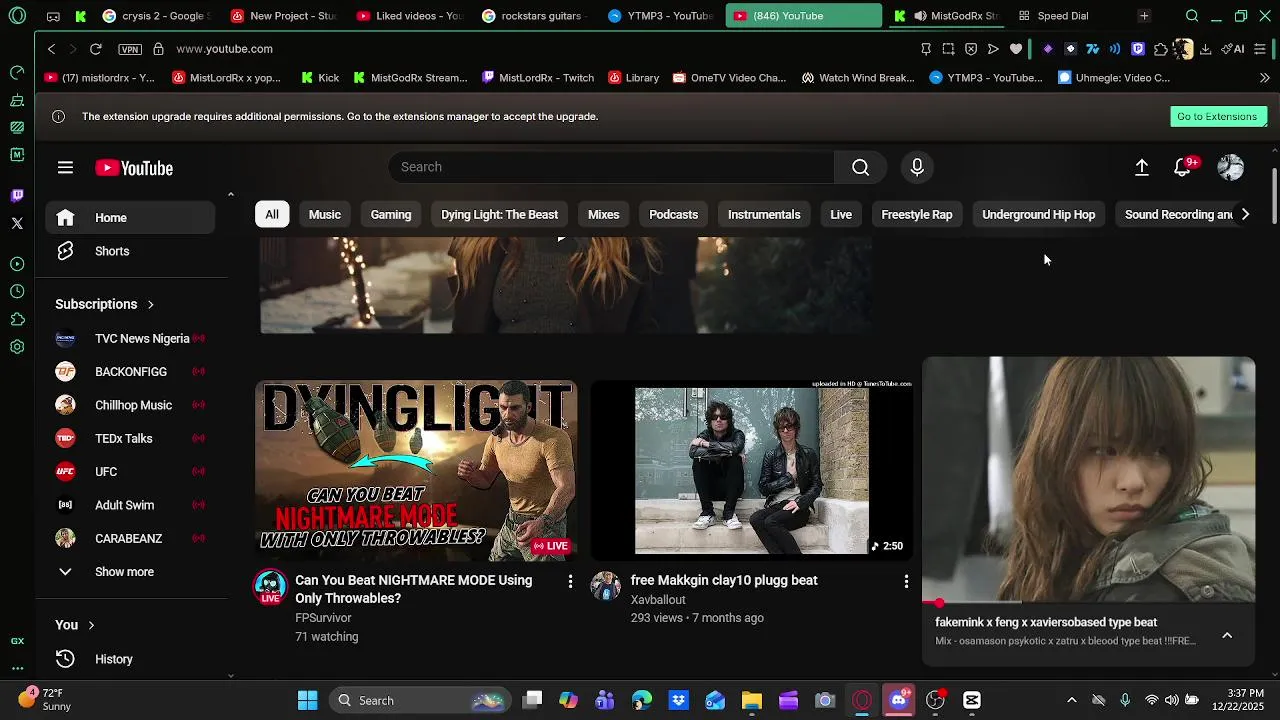Show more bookmarks with double chevron
This screenshot has width=1280, height=720.
click(x=1264, y=77)
